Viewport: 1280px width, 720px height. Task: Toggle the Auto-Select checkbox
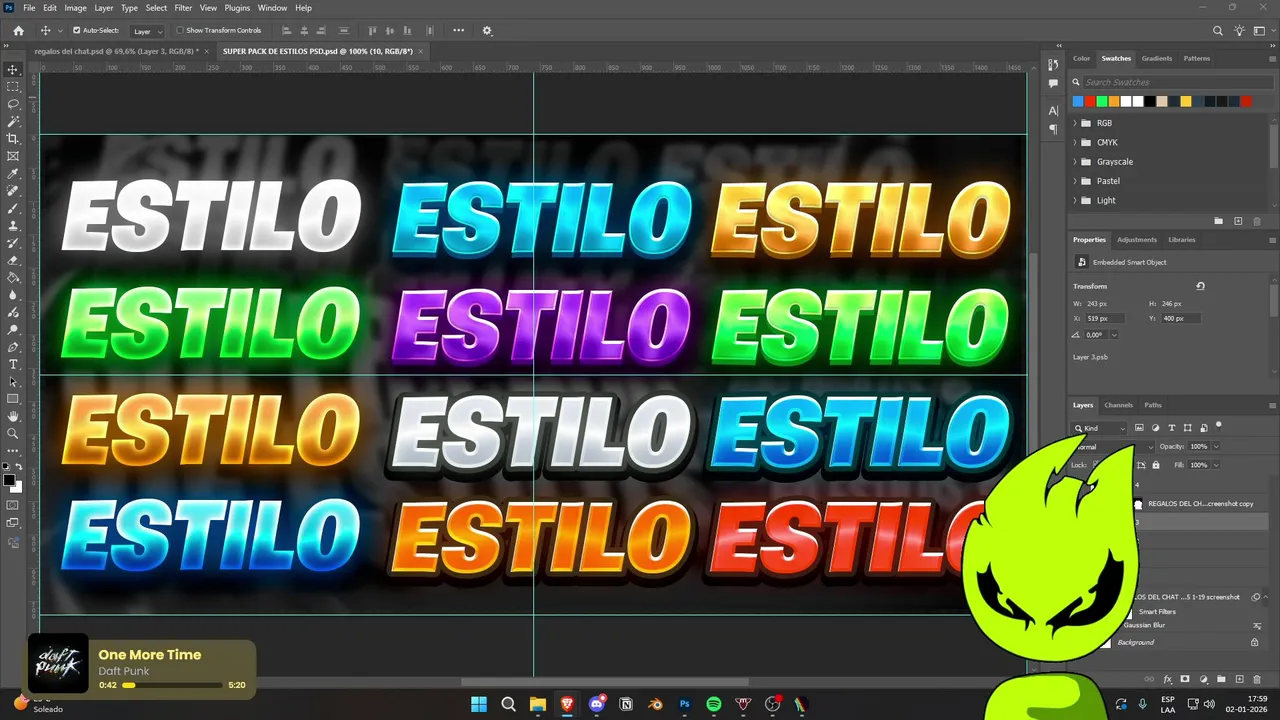click(x=77, y=30)
